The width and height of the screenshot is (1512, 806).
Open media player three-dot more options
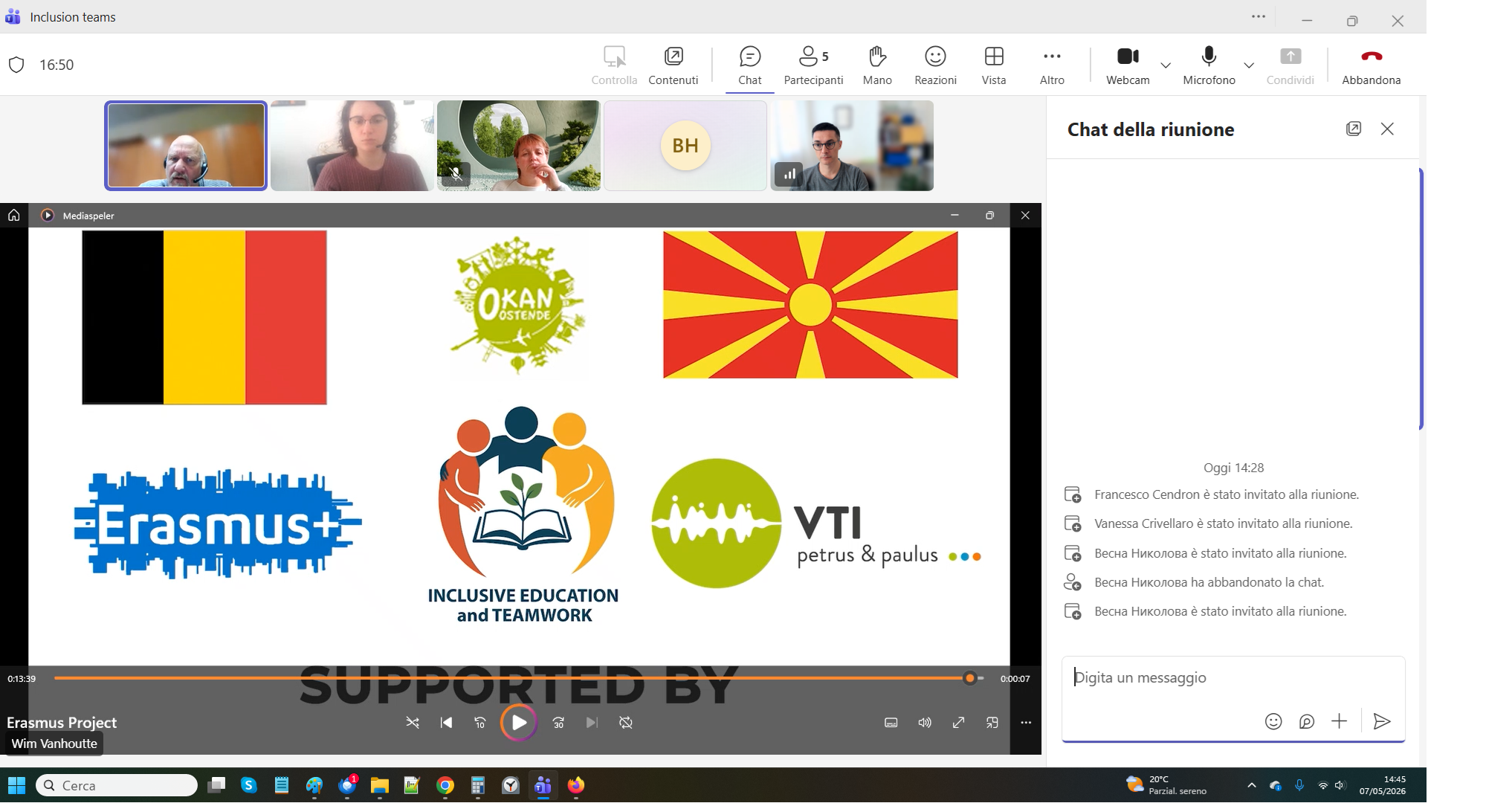[x=1026, y=723]
